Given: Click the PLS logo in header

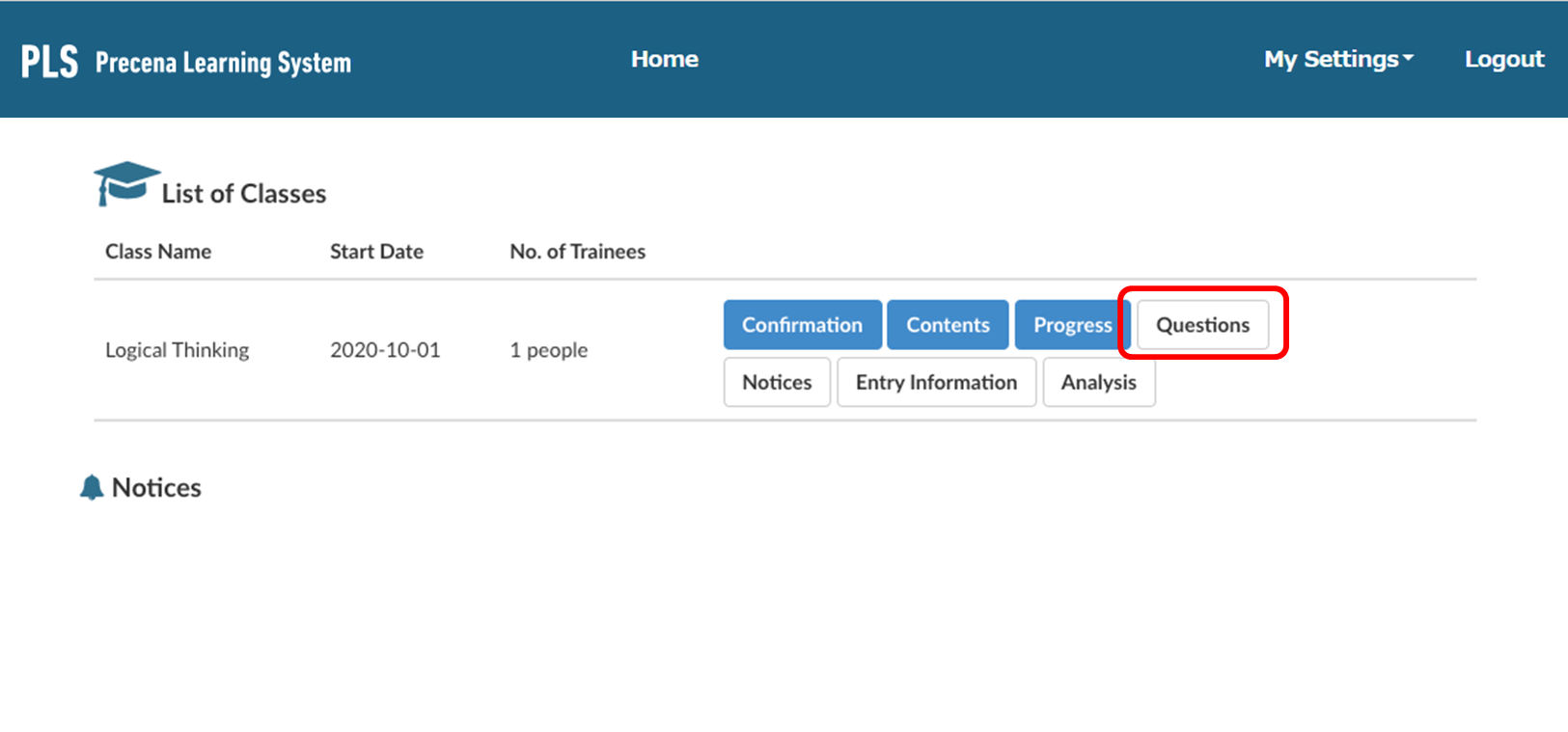Looking at the screenshot, I should 49,61.
